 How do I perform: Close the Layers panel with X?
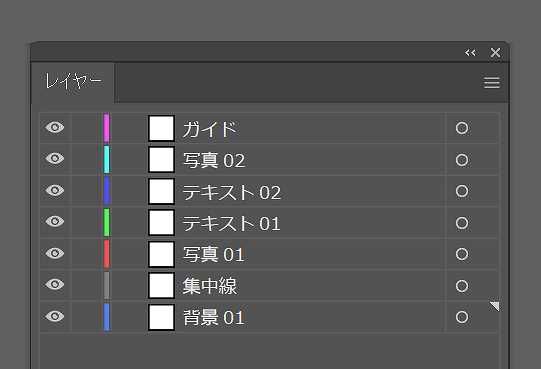coord(495,53)
